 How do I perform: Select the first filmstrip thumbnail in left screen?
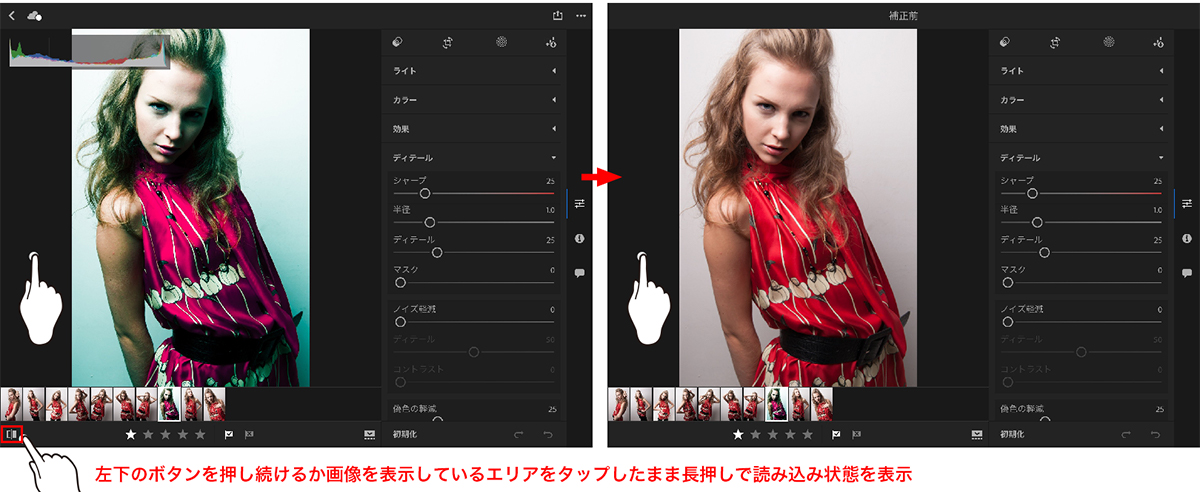click(x=11, y=404)
